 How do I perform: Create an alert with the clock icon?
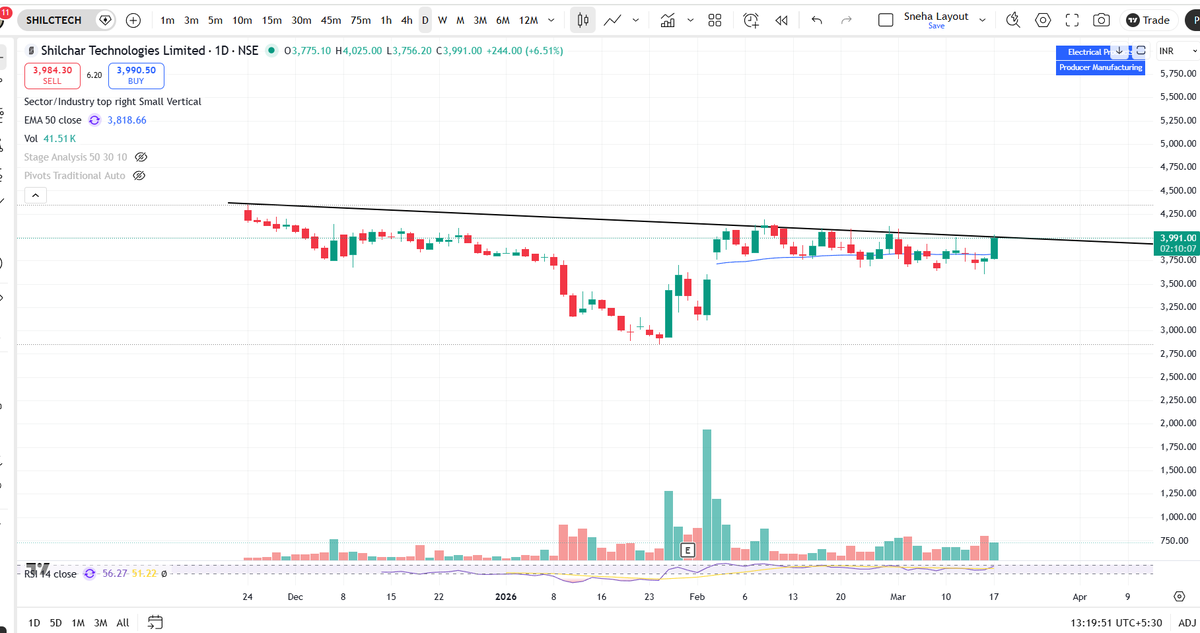tap(749, 19)
